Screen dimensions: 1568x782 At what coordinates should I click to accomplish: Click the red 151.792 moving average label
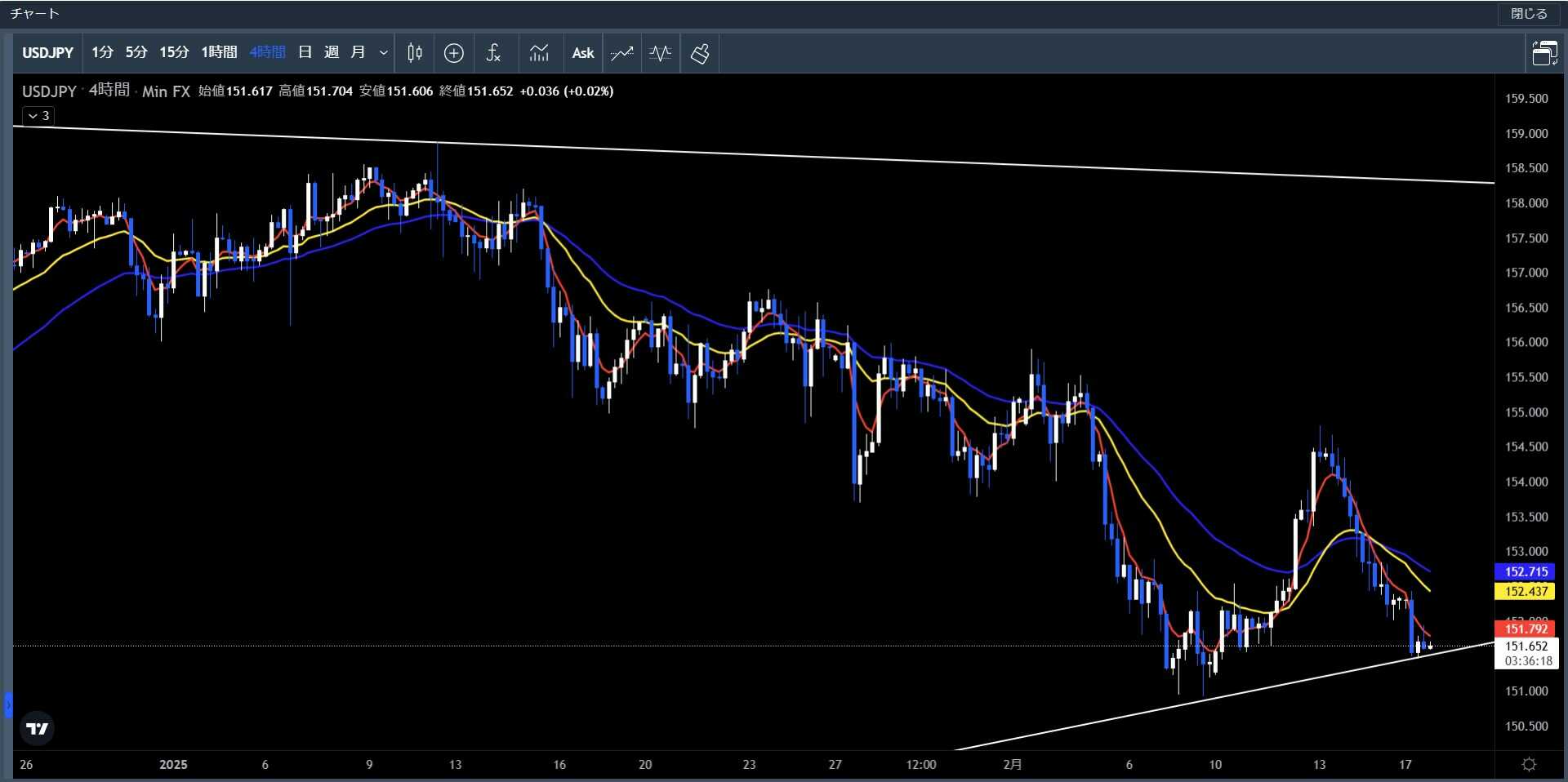(1526, 628)
